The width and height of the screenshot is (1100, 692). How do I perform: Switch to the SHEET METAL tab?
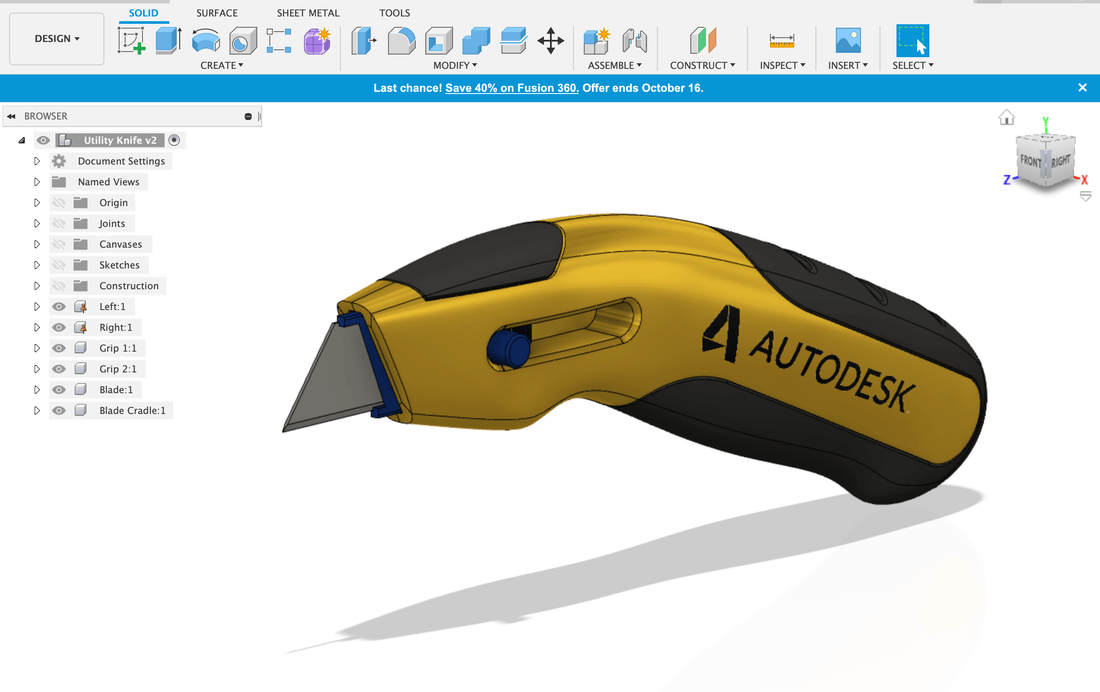[308, 13]
